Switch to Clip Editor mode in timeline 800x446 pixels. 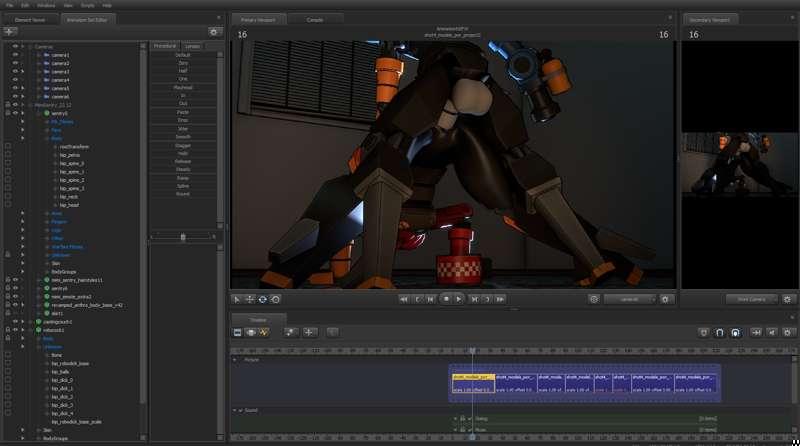pyautogui.click(x=237, y=332)
